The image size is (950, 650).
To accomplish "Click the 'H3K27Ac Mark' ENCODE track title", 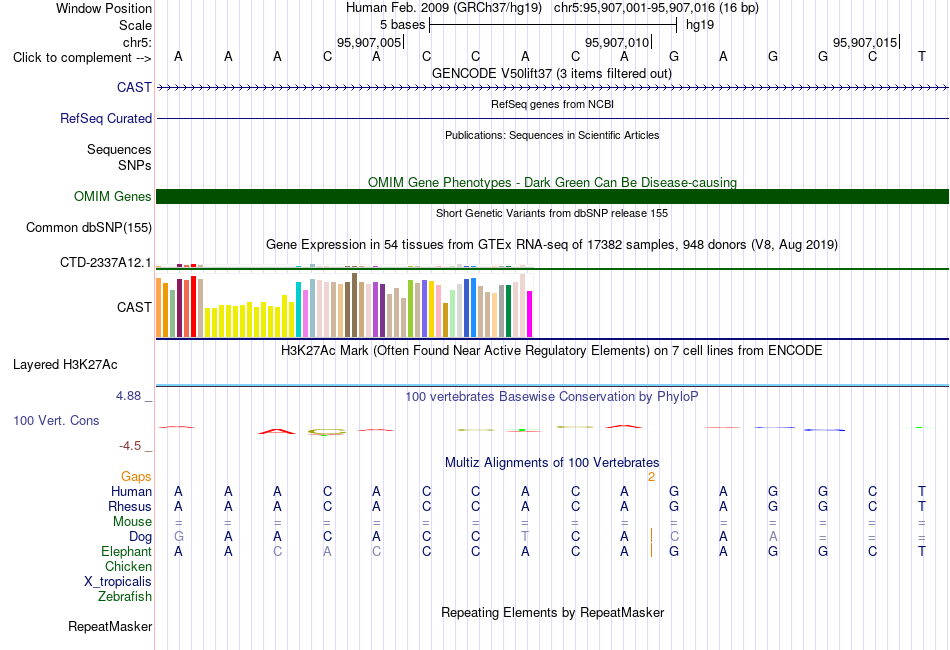I will pyautogui.click(x=551, y=351).
